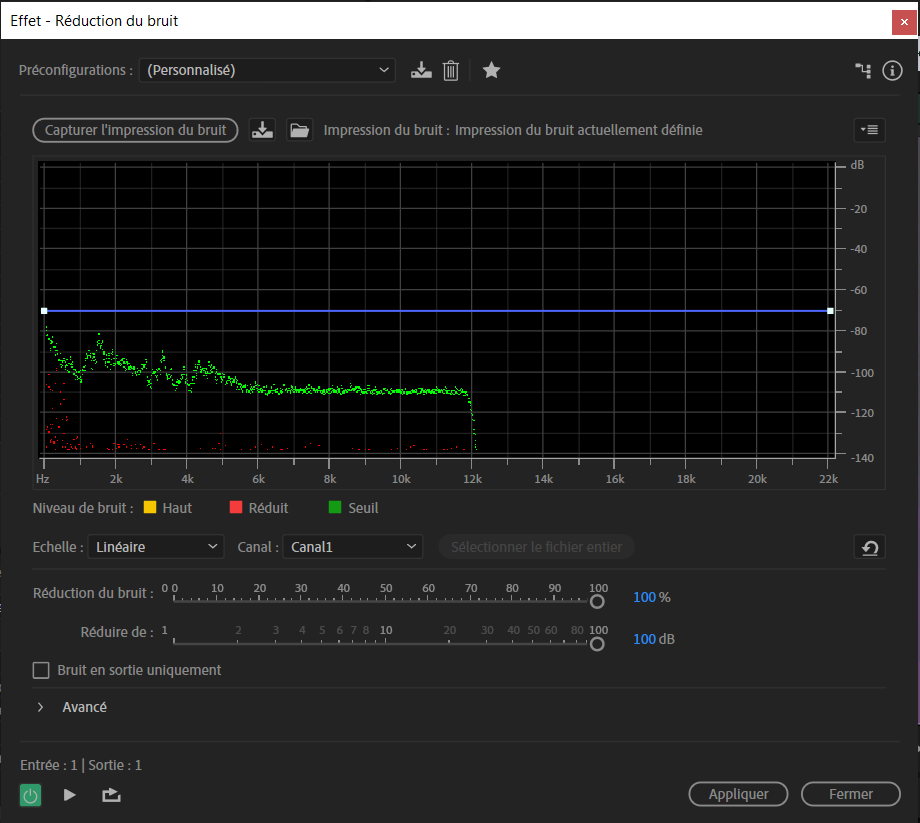
Task: Toggle loop playback mode
Action: (110, 795)
